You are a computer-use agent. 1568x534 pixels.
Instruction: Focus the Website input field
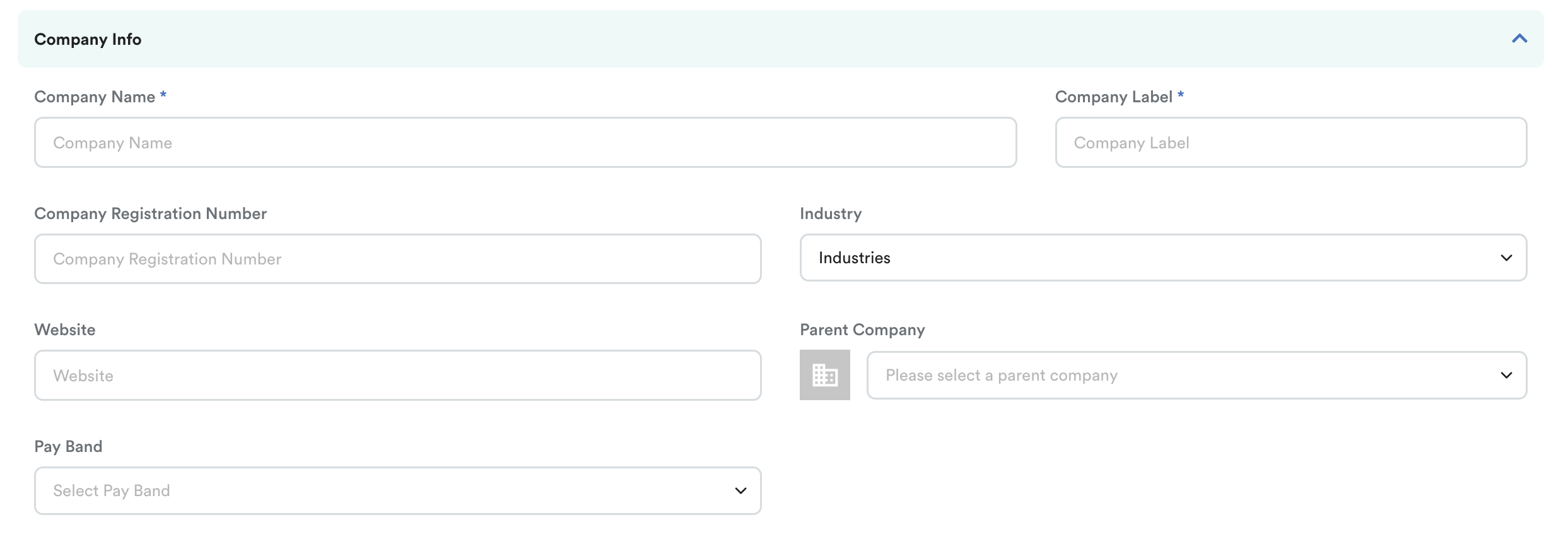click(x=397, y=376)
